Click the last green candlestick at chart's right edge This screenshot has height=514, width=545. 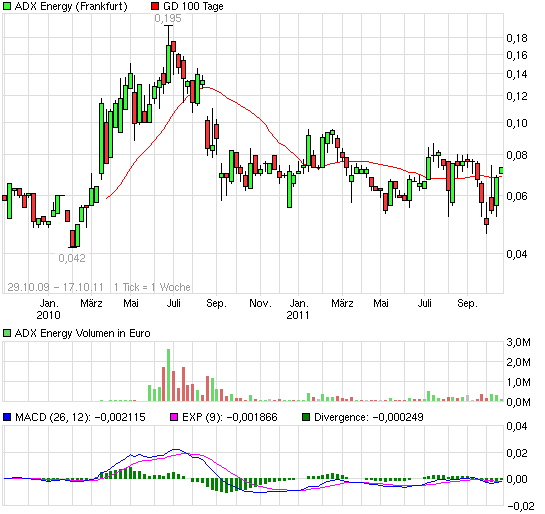502,170
